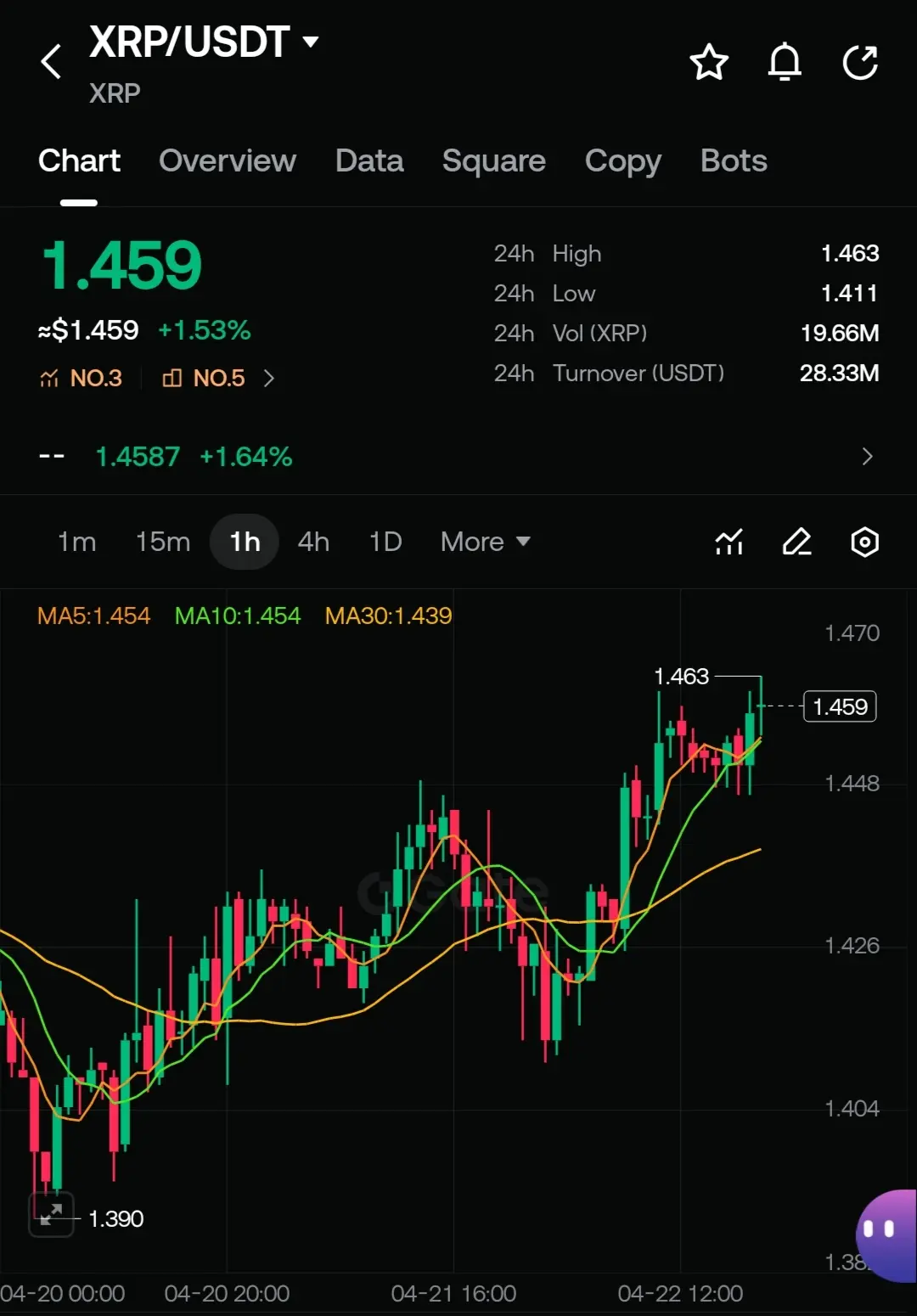917x1316 pixels.
Task: Open chart settings hexagon icon
Action: click(864, 542)
